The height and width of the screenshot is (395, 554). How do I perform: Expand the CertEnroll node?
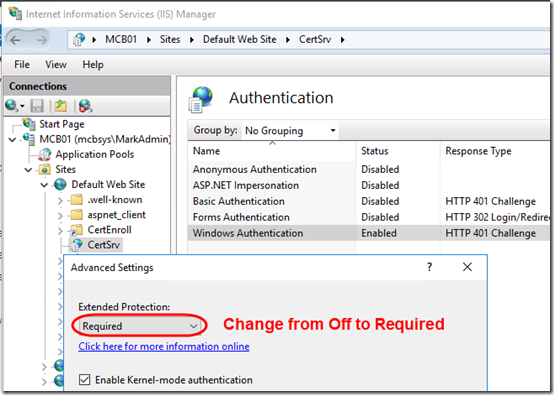(x=60, y=231)
